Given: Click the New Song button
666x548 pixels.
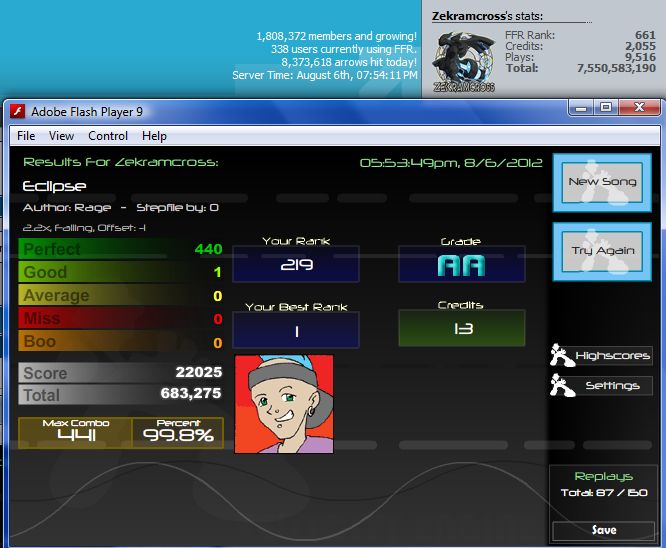Looking at the screenshot, I should point(602,183).
